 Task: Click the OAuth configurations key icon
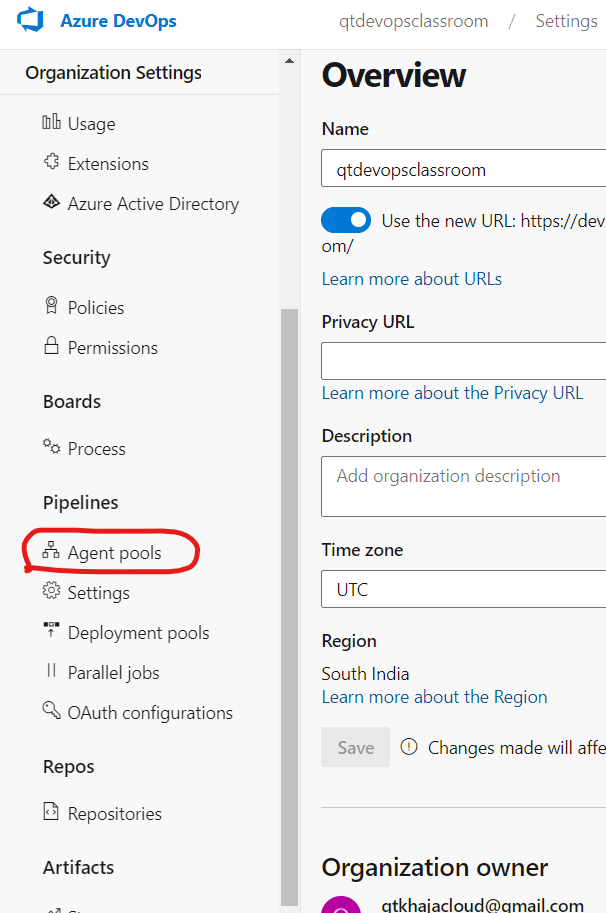pyautogui.click(x=51, y=710)
